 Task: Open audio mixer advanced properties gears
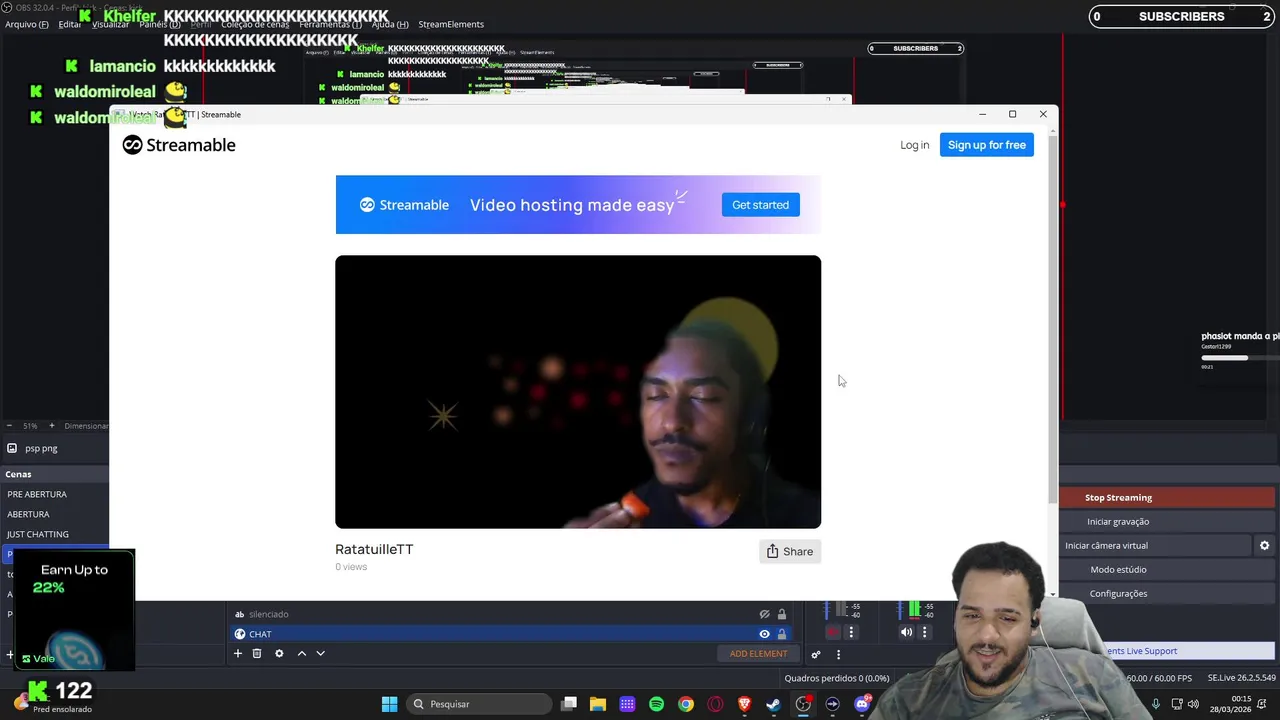[816, 655]
